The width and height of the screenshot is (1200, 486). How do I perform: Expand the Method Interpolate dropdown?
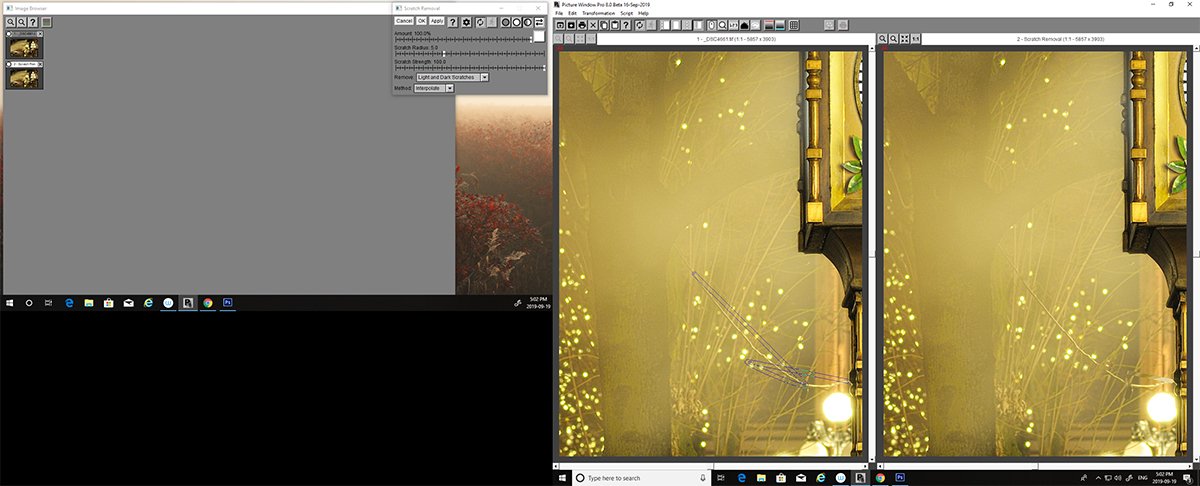pyautogui.click(x=450, y=88)
